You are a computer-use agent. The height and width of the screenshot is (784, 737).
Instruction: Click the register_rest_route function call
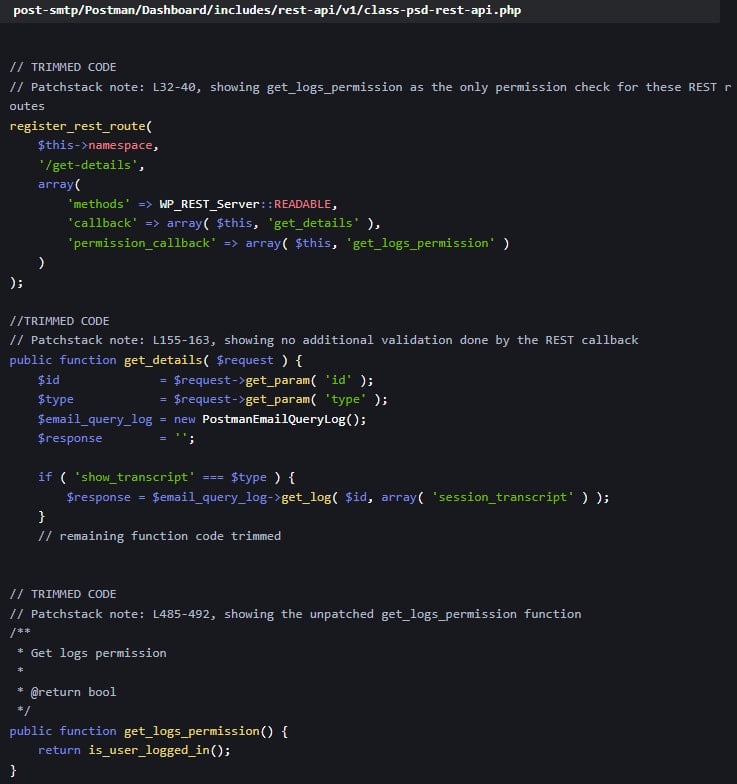click(81, 126)
